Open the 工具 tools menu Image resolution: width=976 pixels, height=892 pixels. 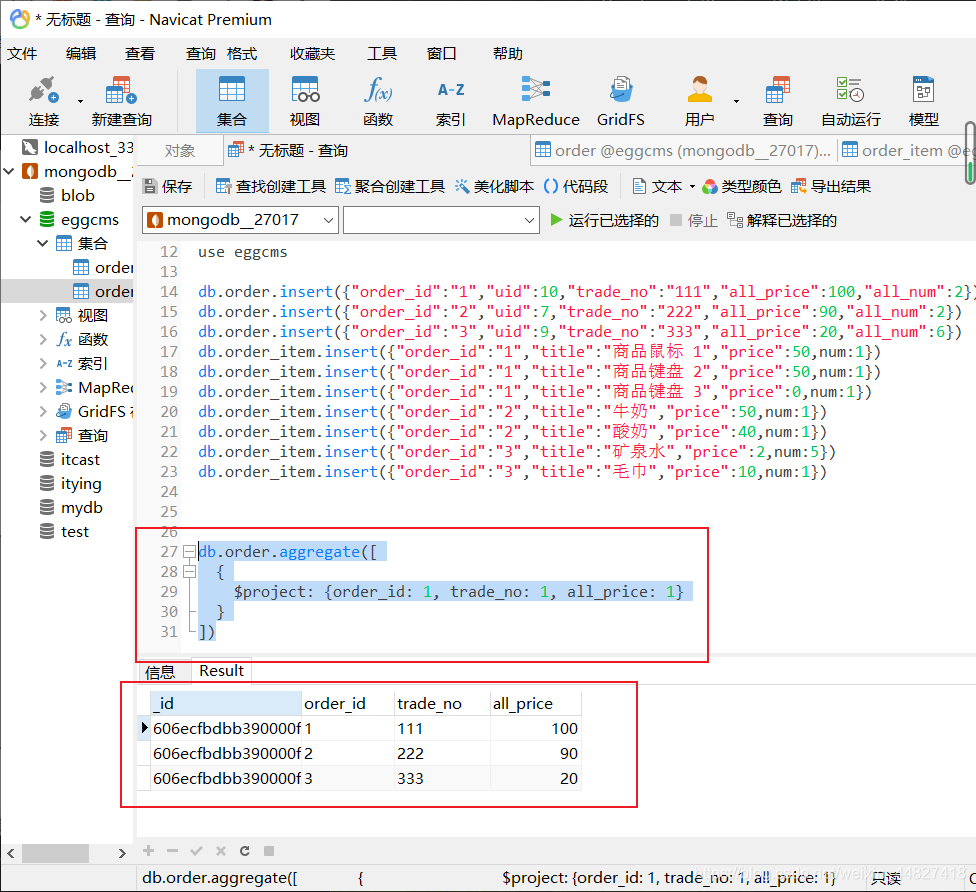point(382,54)
